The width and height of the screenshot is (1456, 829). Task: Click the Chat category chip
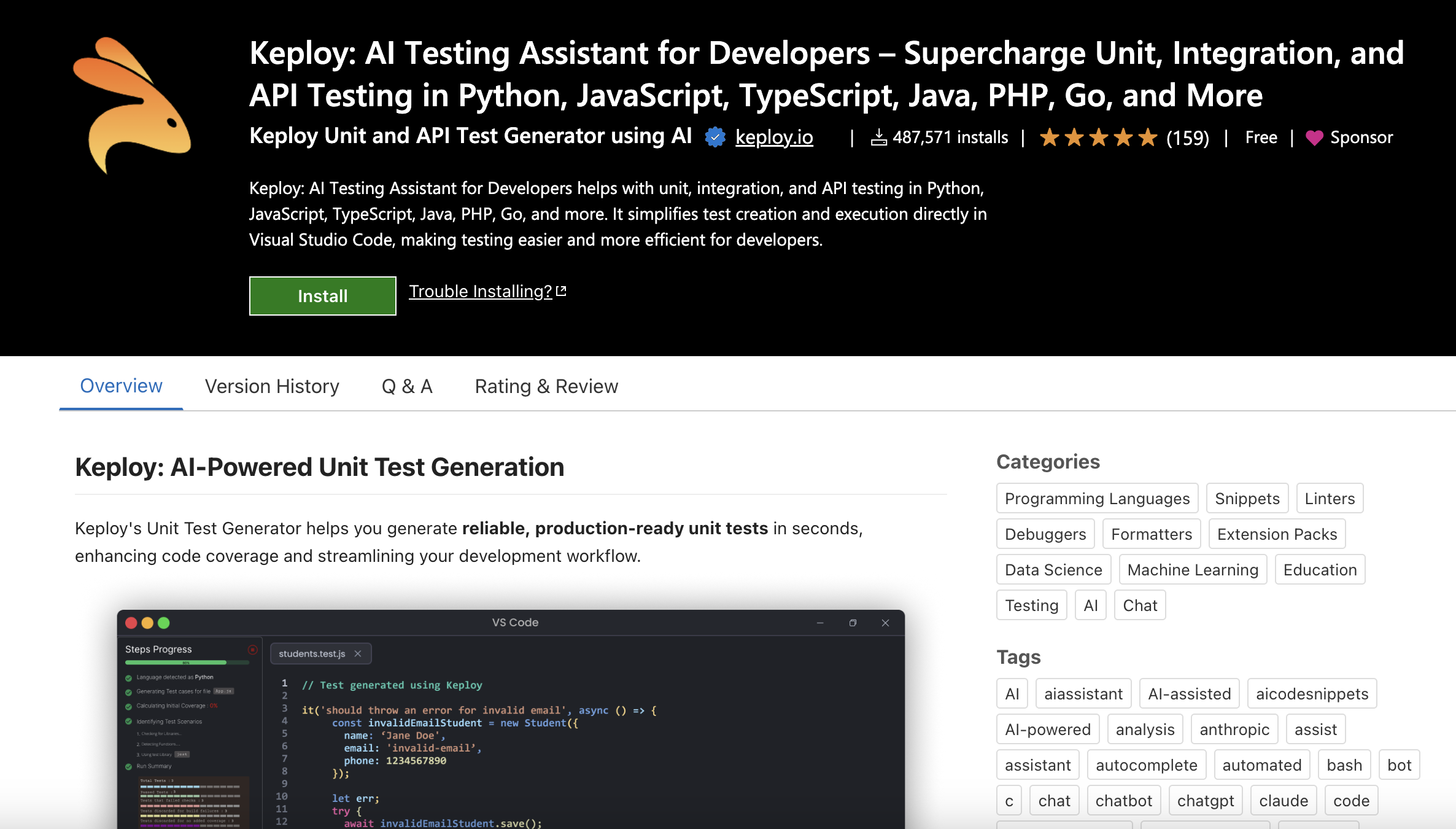coord(1139,605)
